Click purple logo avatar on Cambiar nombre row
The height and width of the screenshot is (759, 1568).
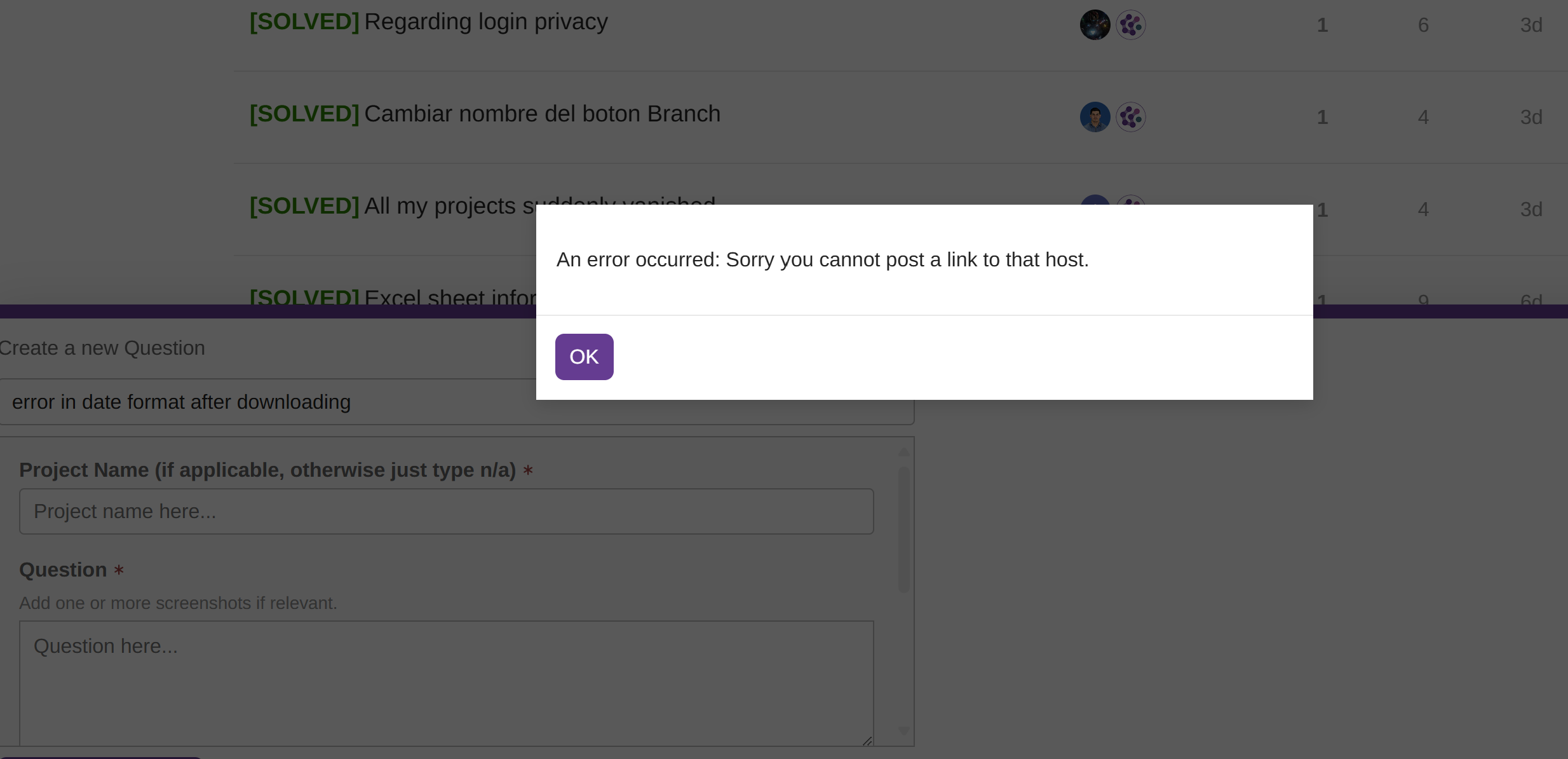click(1130, 117)
